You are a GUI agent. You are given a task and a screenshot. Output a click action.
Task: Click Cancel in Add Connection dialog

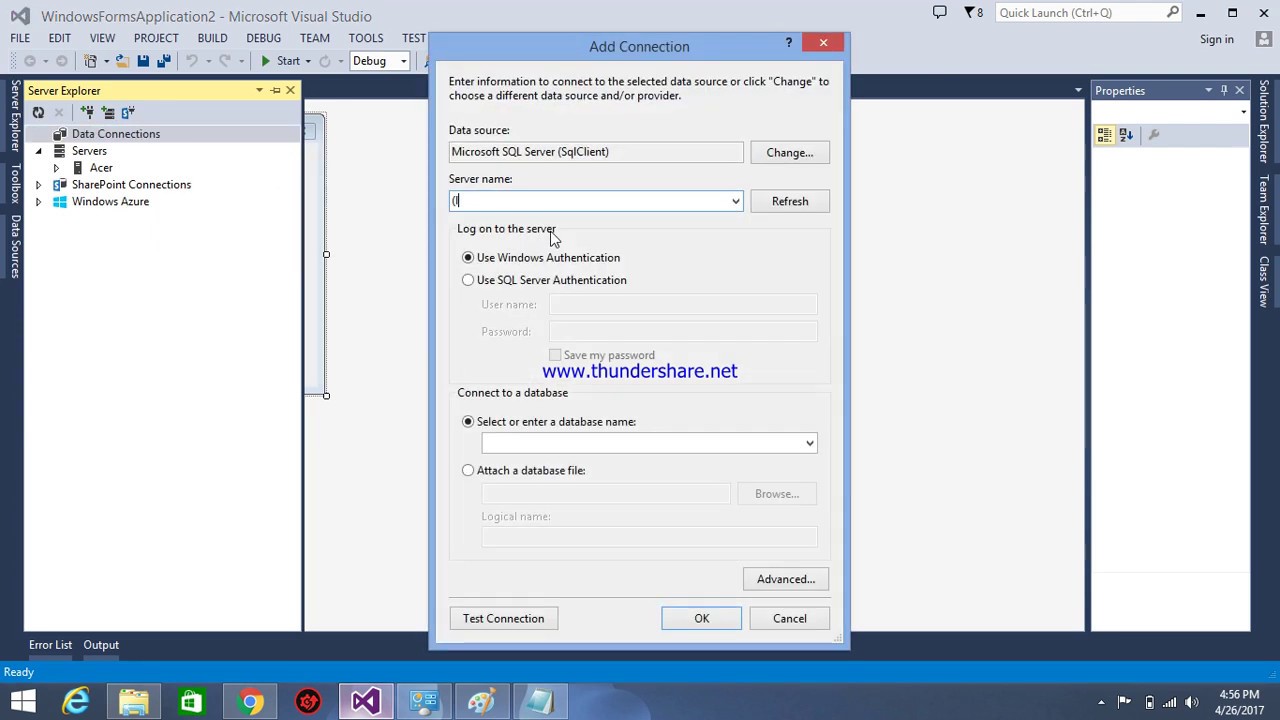[790, 619]
